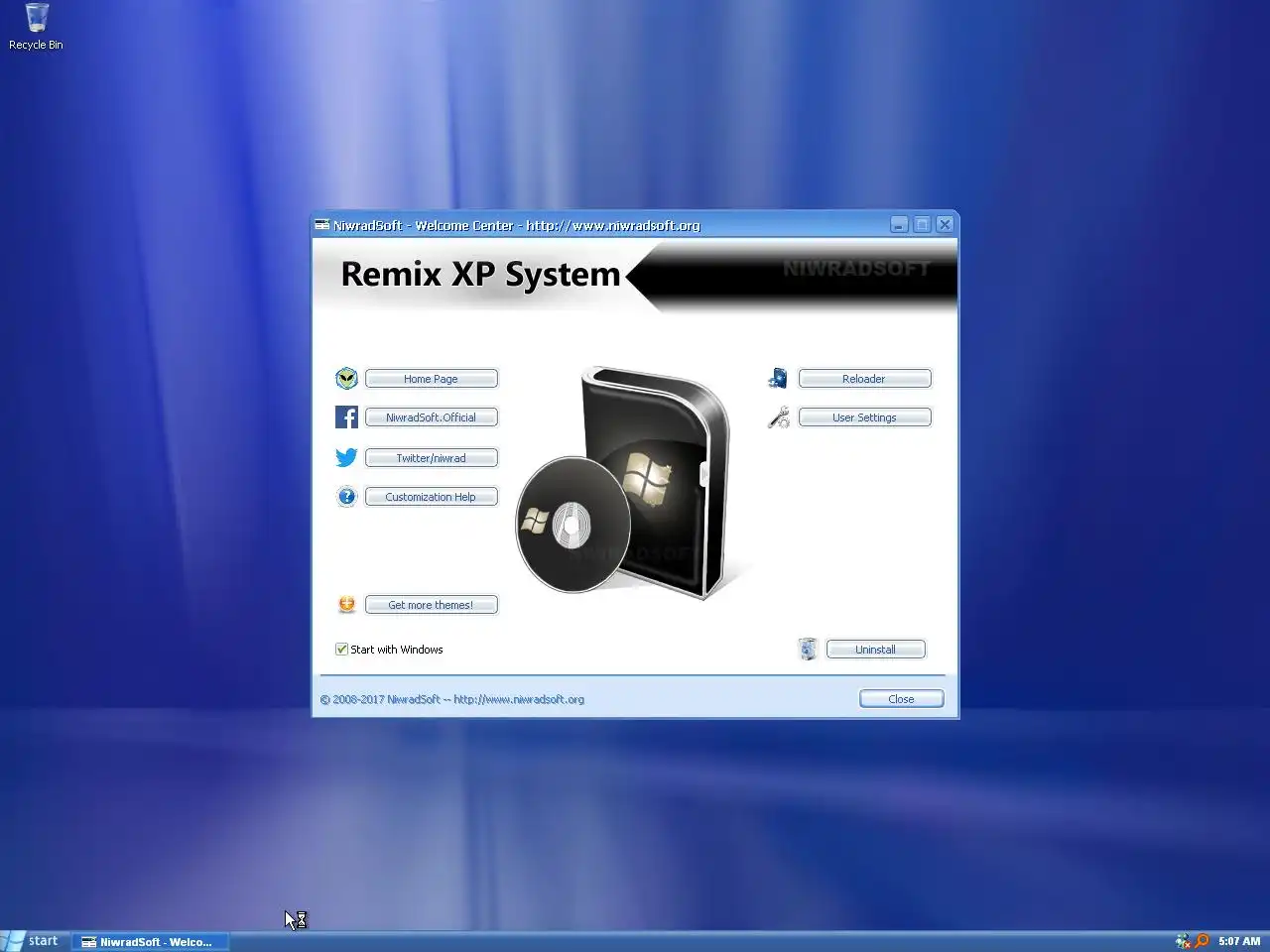
Task: Click the blue help question icon
Action: click(346, 497)
